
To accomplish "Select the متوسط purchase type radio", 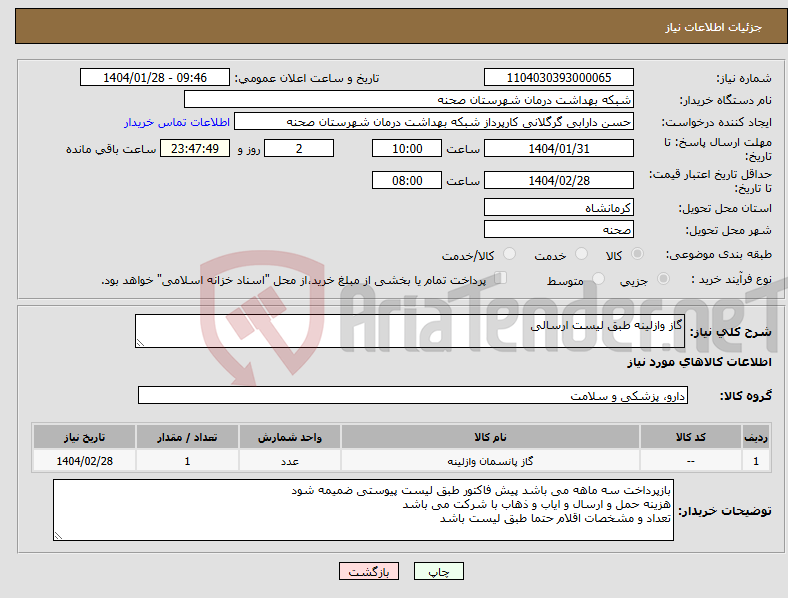I will point(598,278).
